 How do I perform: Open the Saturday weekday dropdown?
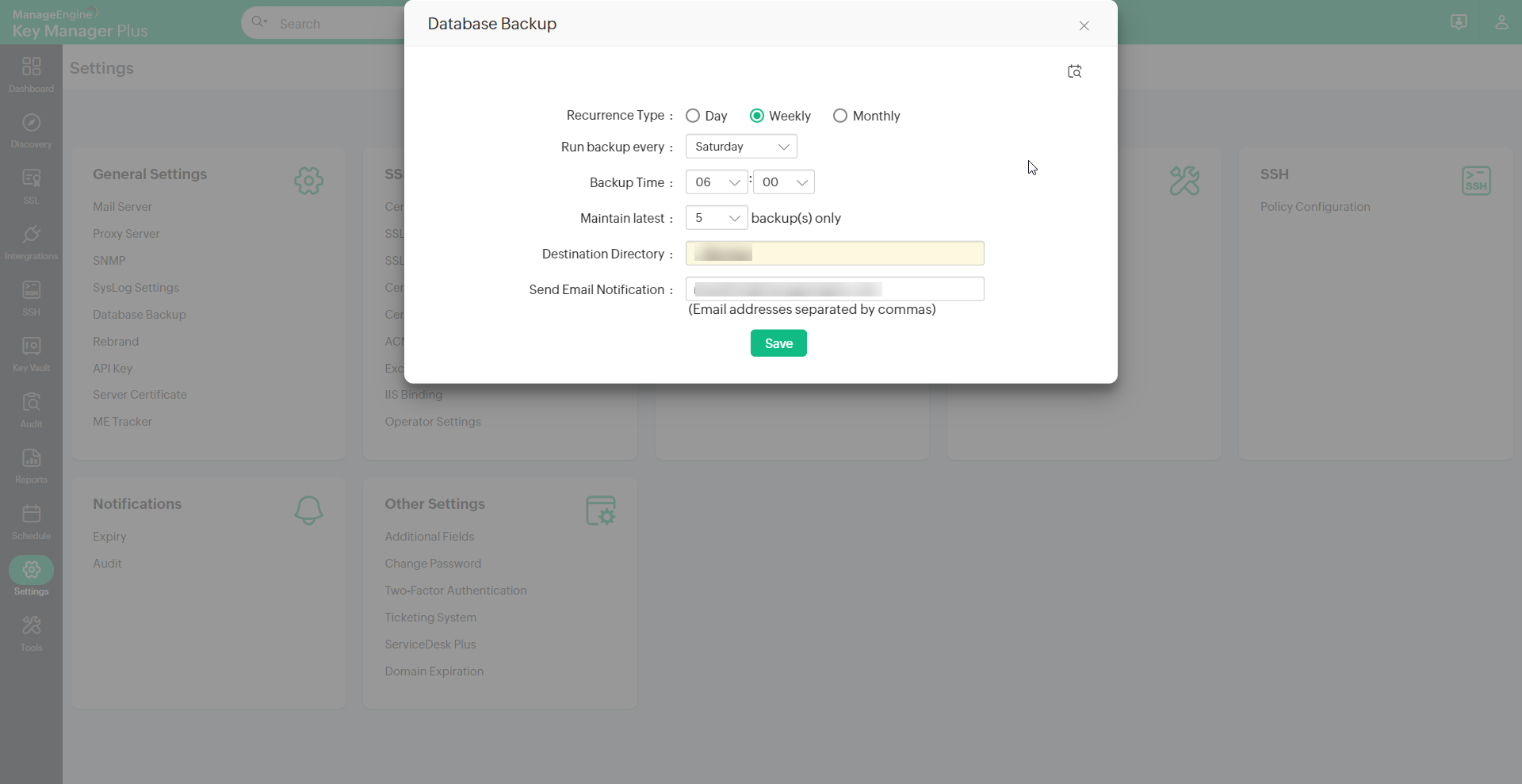click(x=741, y=147)
